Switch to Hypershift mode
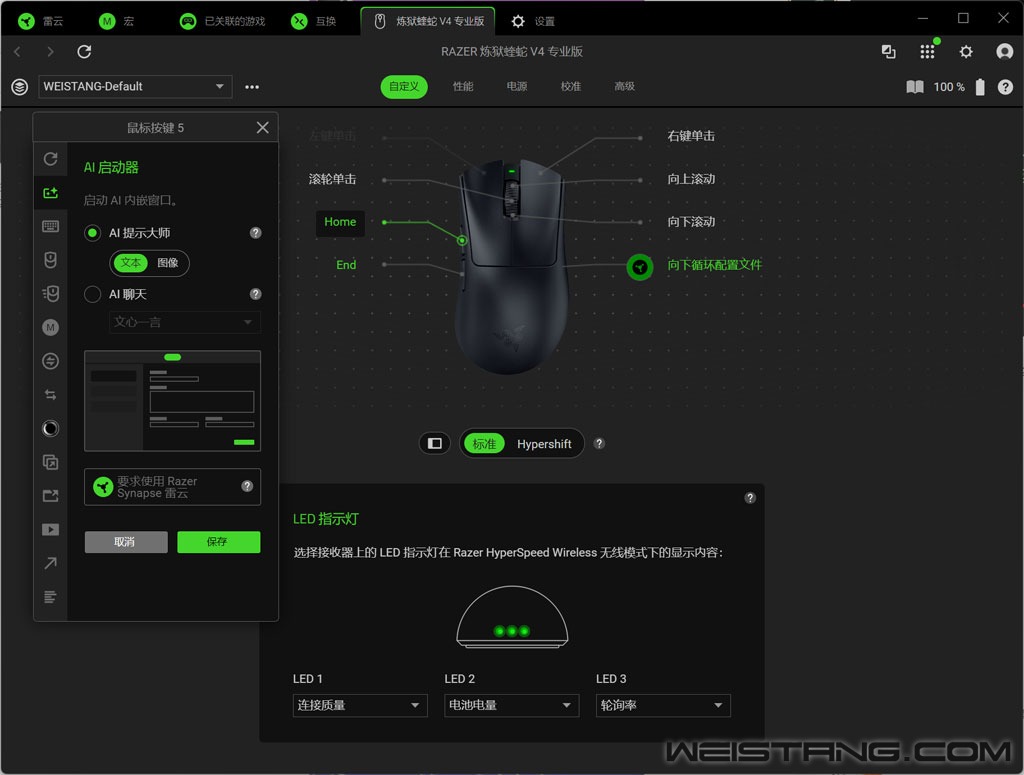1024x775 pixels. [544, 444]
